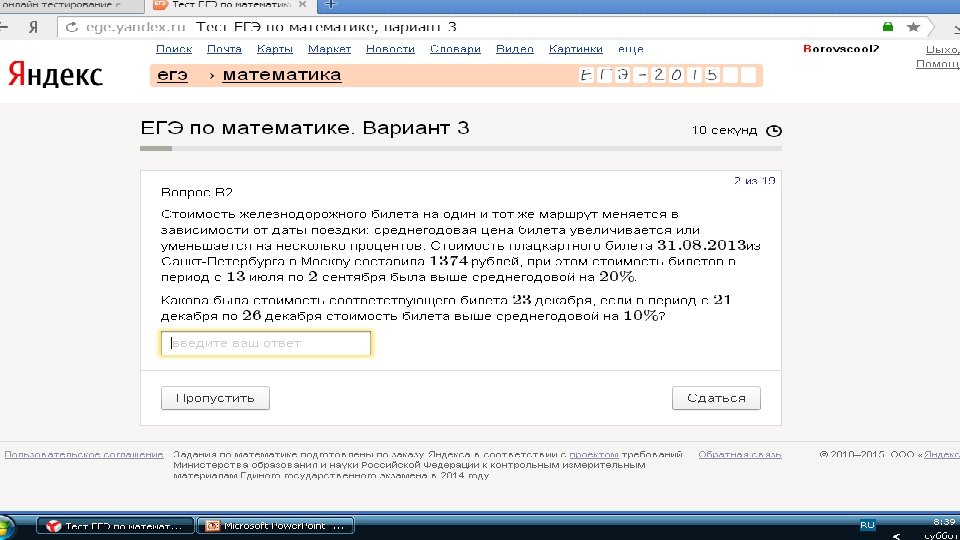Screen dimensions: 960x540
Task: Switch to the онлайн тестирование tab
Action: point(70,5)
